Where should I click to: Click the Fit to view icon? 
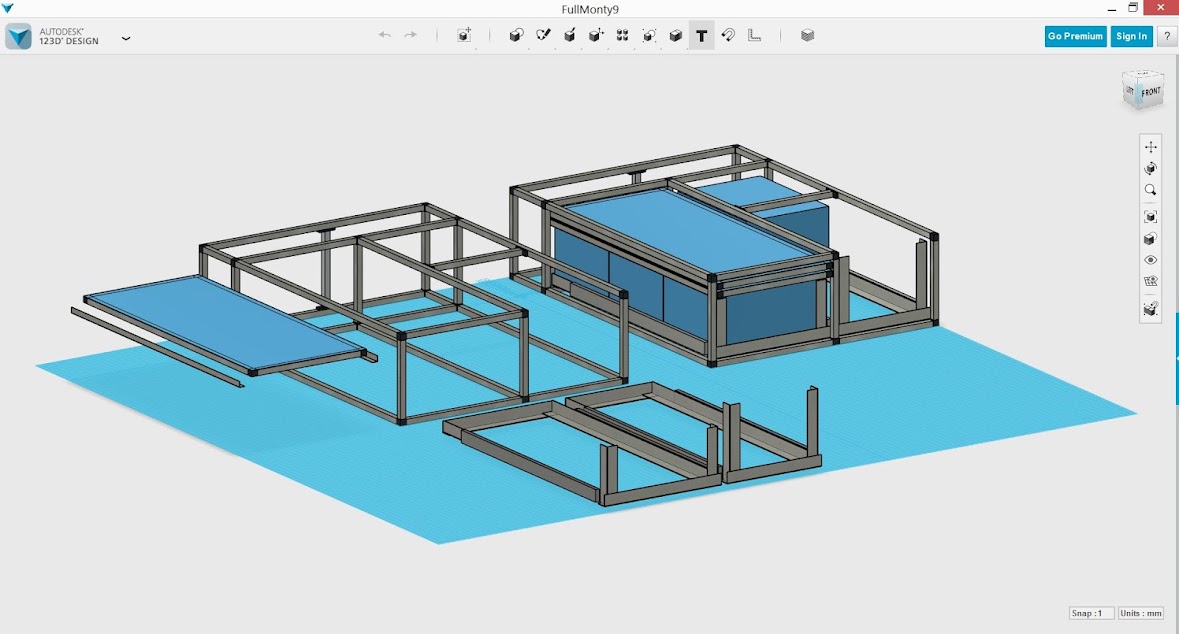(1150, 217)
